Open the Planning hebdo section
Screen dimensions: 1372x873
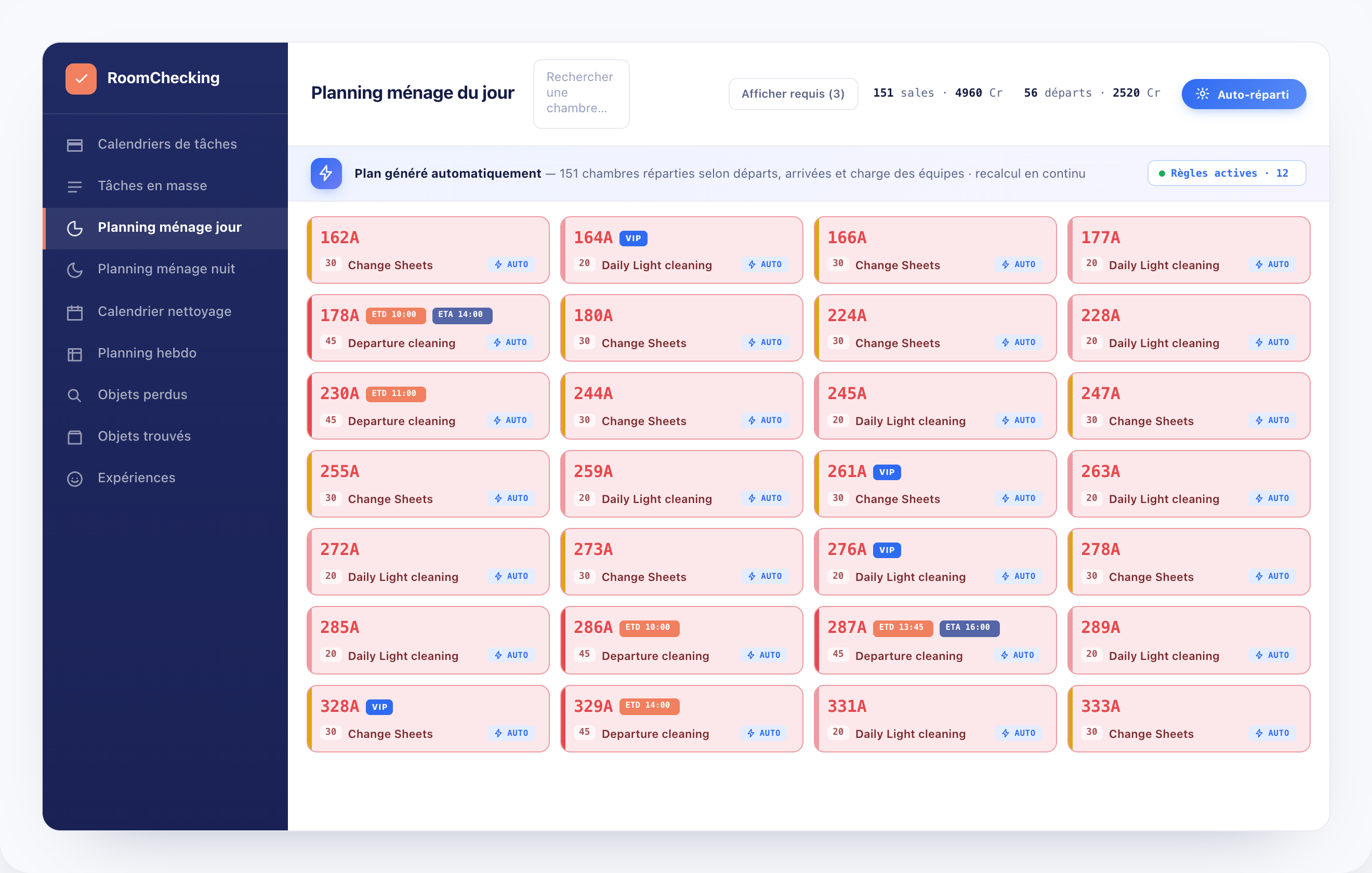pyautogui.click(x=165, y=353)
